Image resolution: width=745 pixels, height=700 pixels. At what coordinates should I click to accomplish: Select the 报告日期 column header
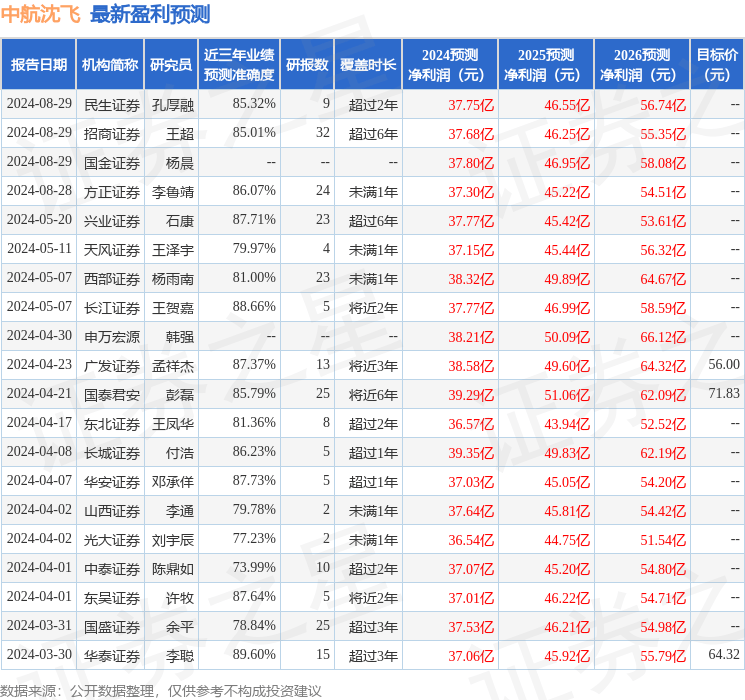click(x=38, y=65)
